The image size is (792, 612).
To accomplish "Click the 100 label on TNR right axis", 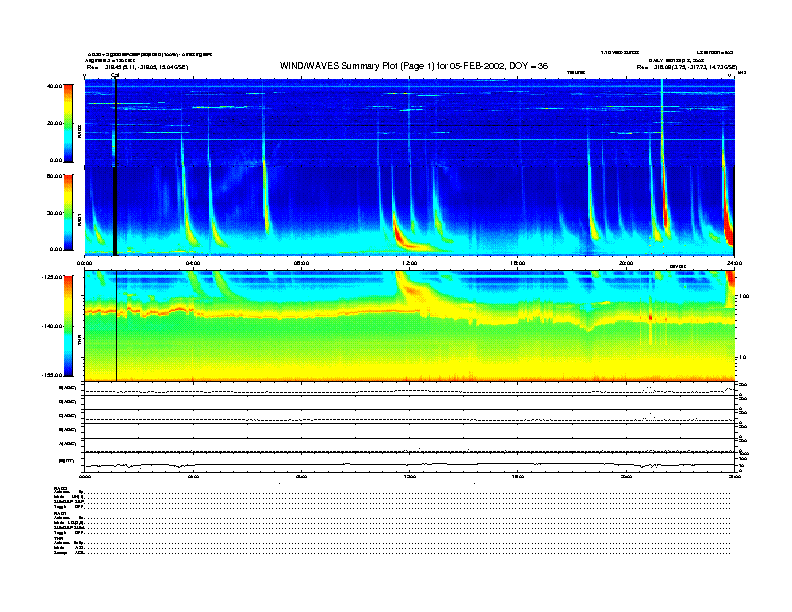I will (743, 296).
